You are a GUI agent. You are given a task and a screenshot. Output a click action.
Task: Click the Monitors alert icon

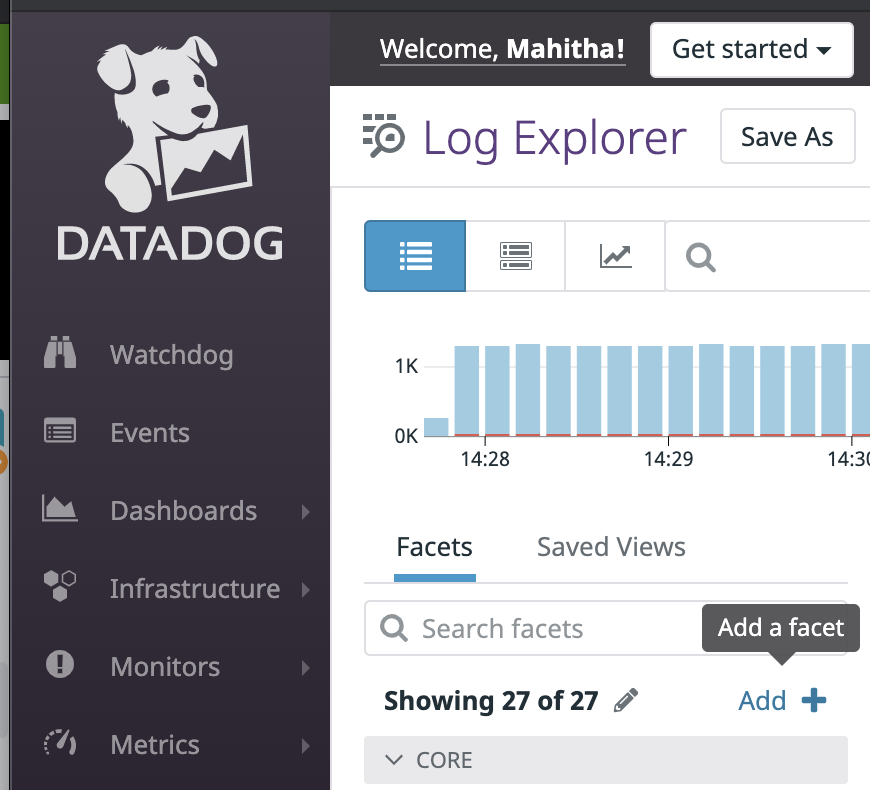coord(60,666)
